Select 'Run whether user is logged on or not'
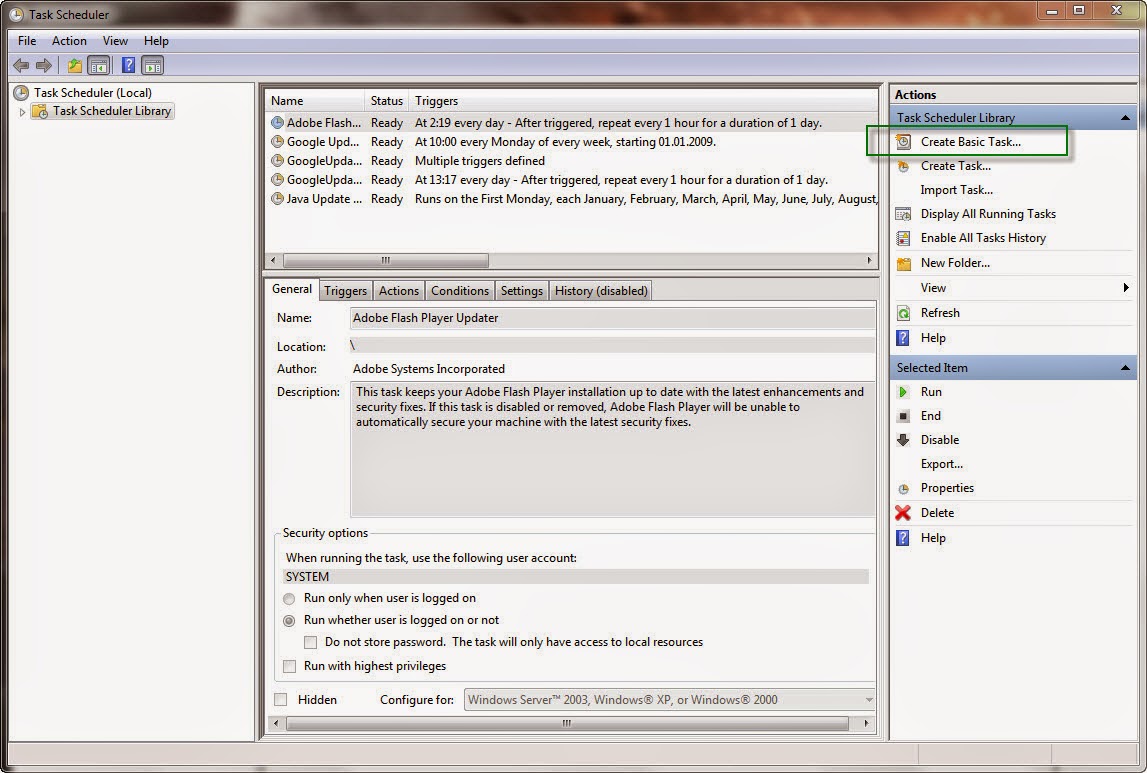This screenshot has width=1147, height=773. [289, 620]
